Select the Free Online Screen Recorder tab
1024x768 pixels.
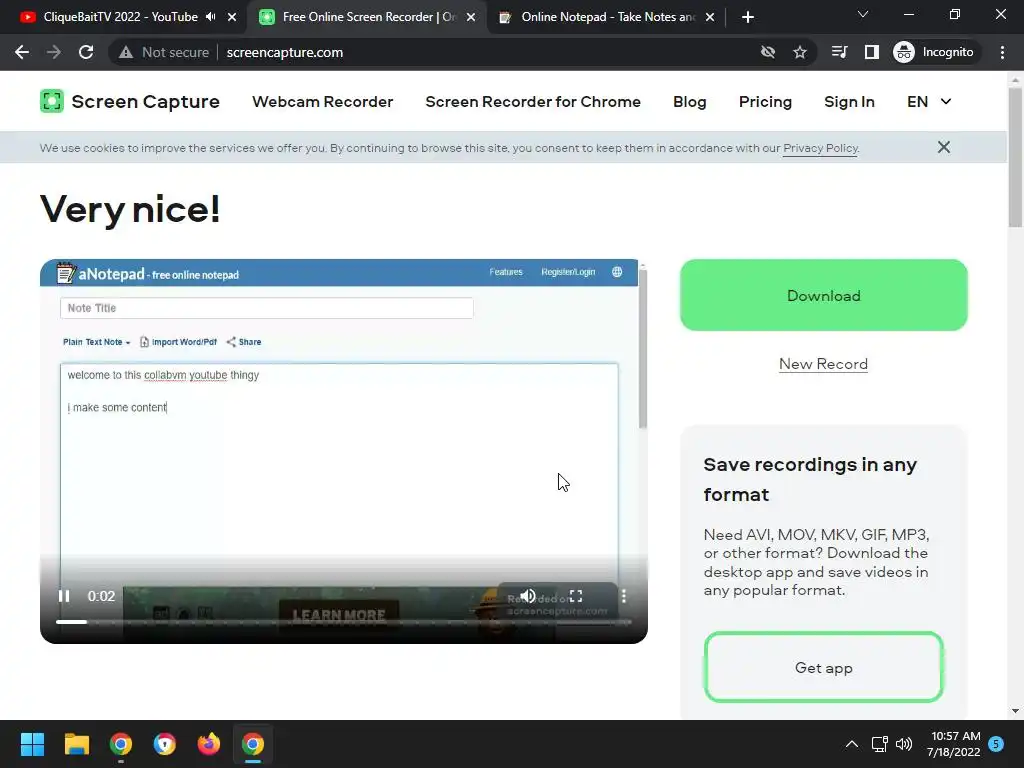(x=369, y=17)
